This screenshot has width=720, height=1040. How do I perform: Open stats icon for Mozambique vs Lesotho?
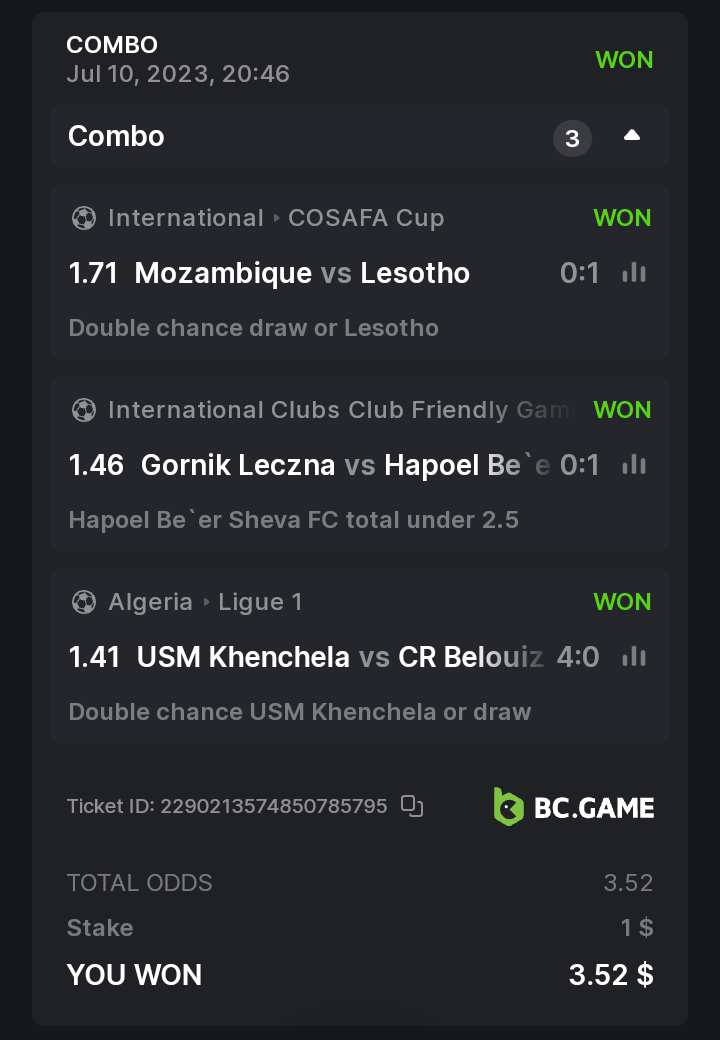pos(634,272)
